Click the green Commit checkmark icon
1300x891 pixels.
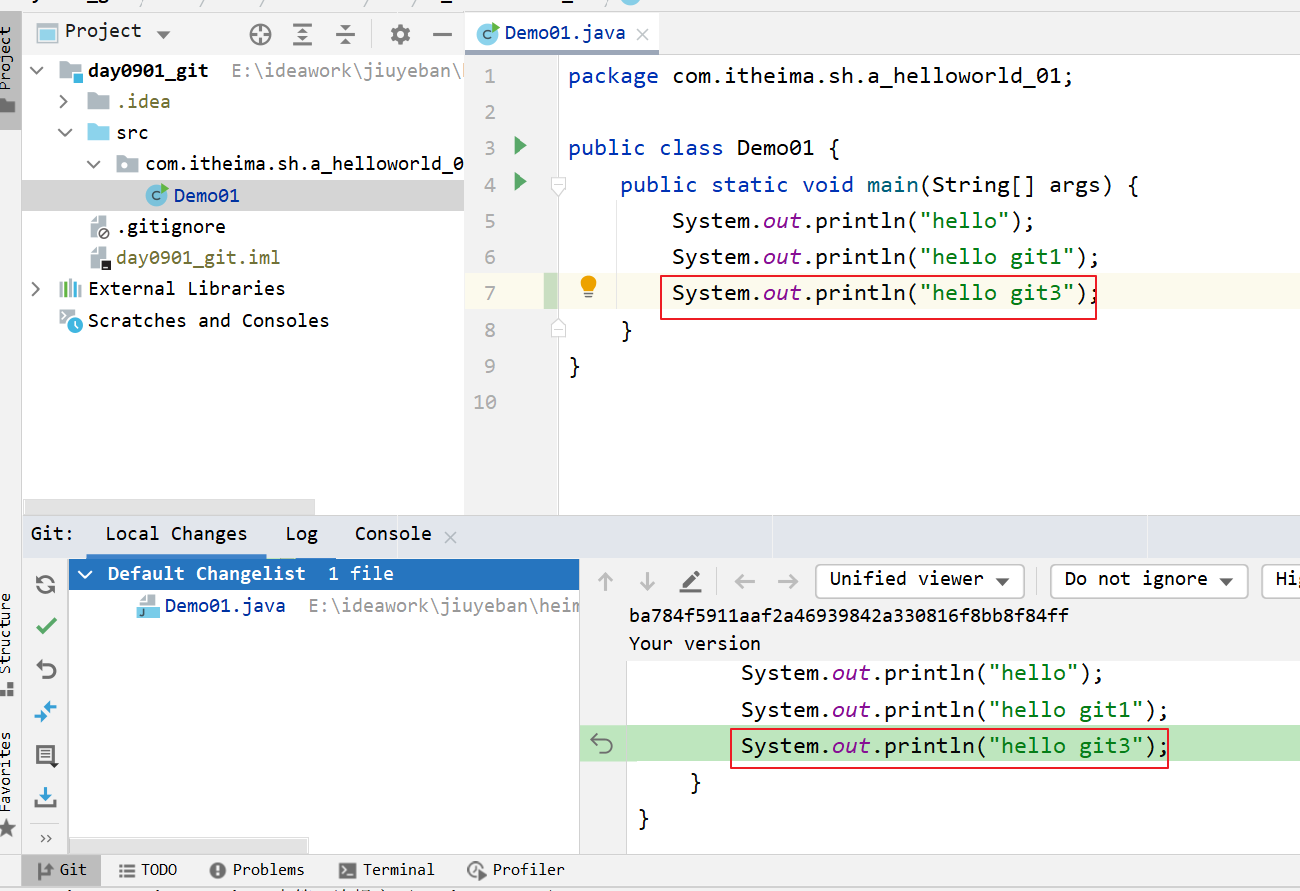click(x=46, y=626)
